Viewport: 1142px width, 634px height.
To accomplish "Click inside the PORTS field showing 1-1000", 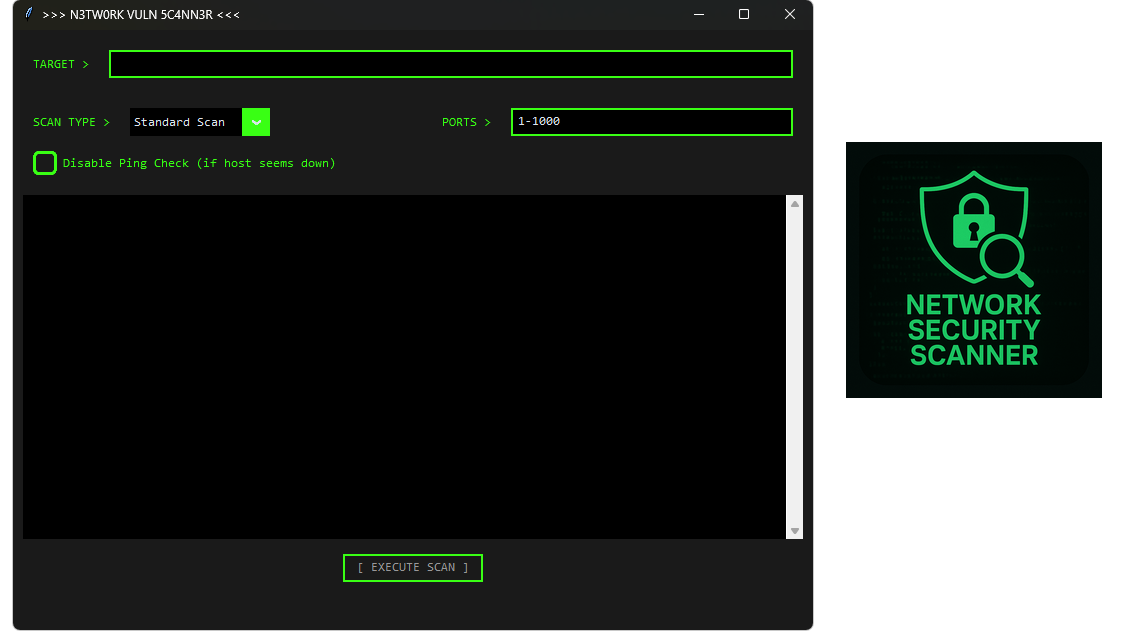I will tap(651, 121).
